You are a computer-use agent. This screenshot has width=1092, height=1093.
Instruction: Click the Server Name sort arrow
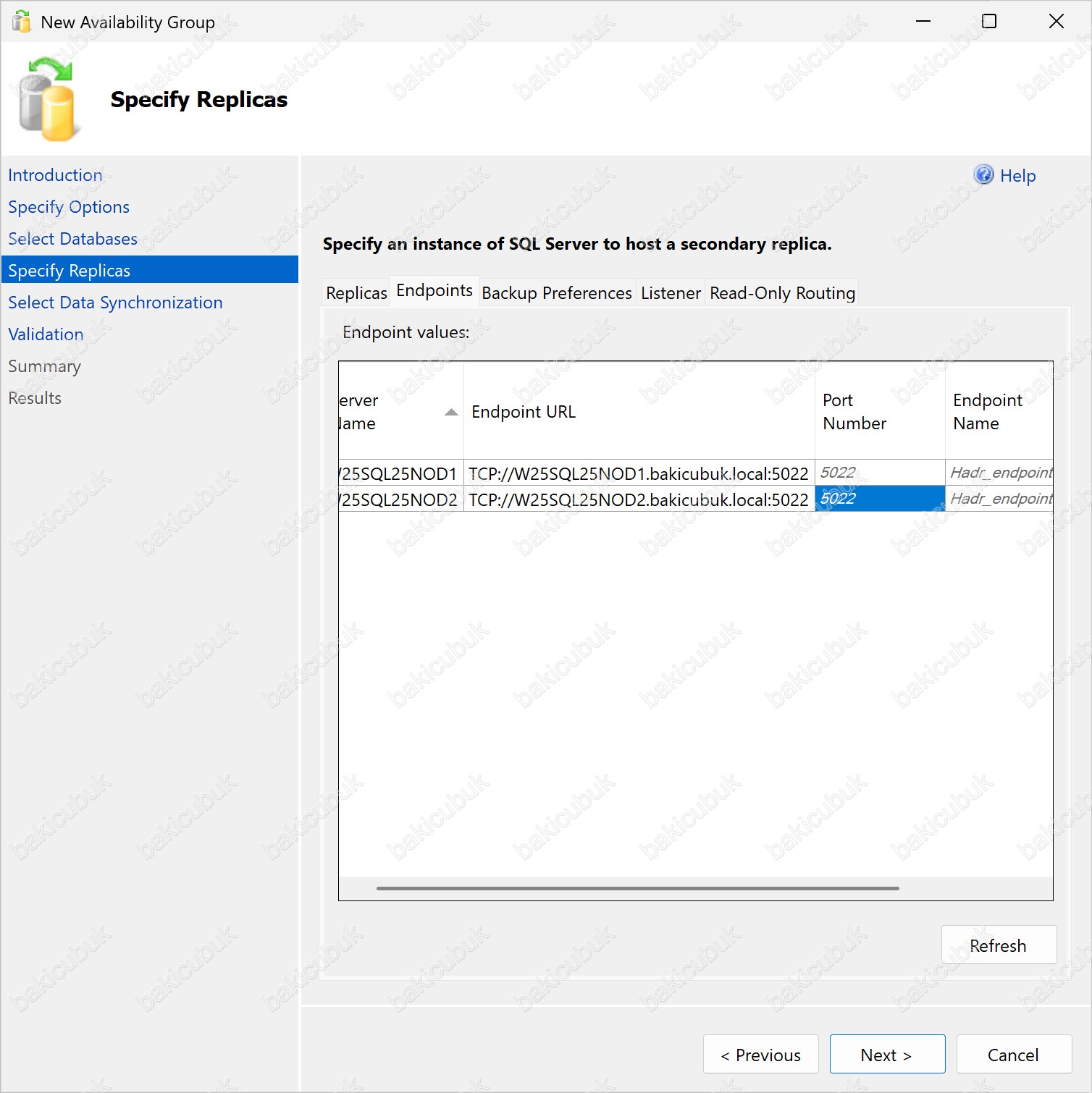tap(451, 412)
